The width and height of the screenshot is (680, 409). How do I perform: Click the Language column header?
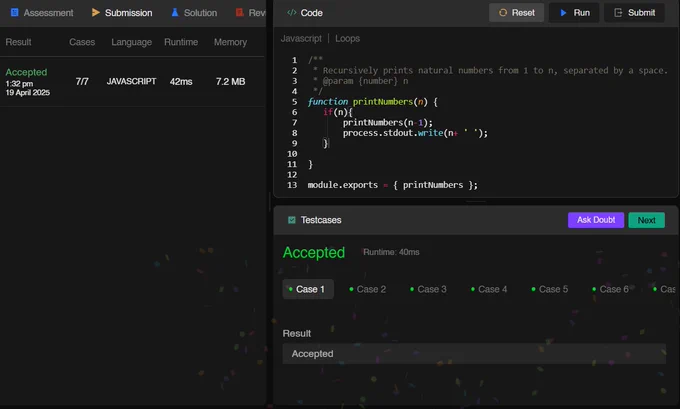[x=131, y=42]
